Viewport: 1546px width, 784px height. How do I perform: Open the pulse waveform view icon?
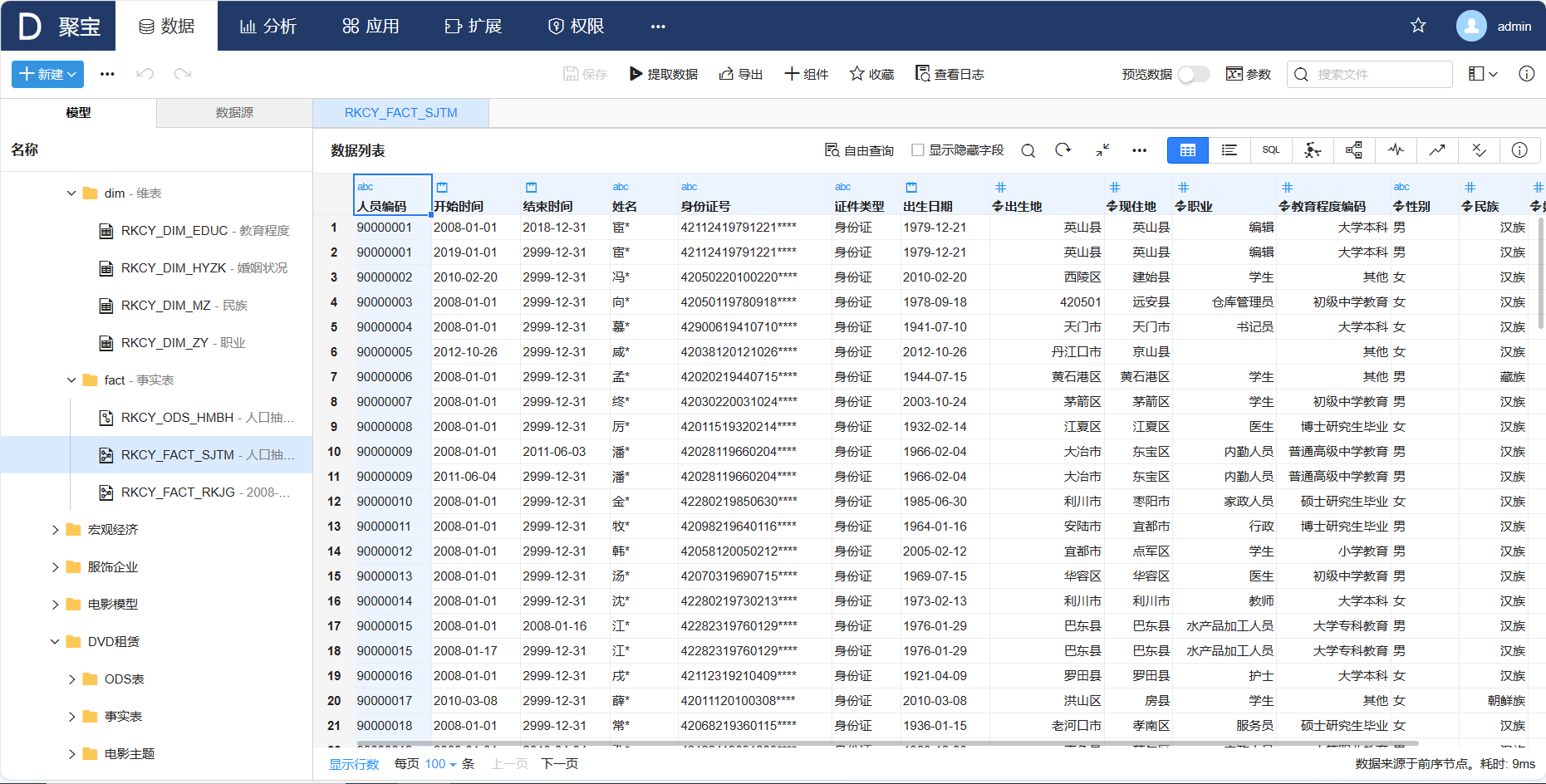point(1396,150)
